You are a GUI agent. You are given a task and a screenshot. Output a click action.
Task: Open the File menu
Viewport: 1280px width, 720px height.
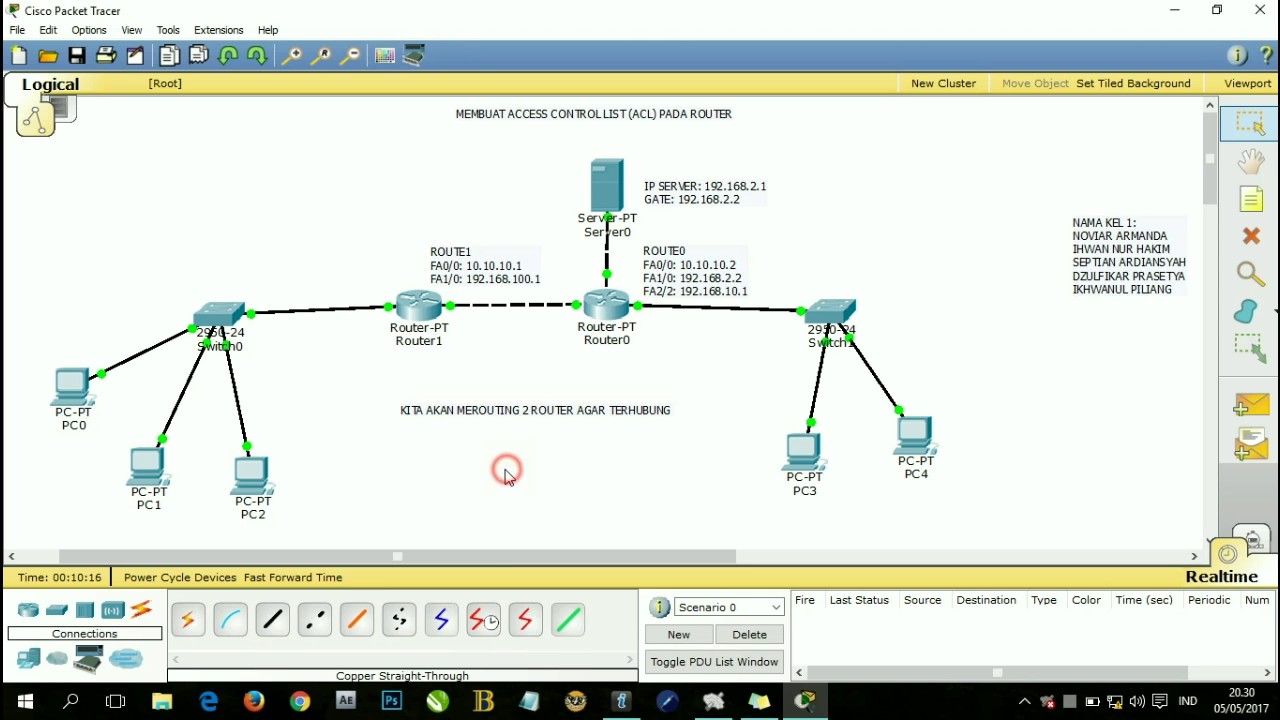[17, 30]
